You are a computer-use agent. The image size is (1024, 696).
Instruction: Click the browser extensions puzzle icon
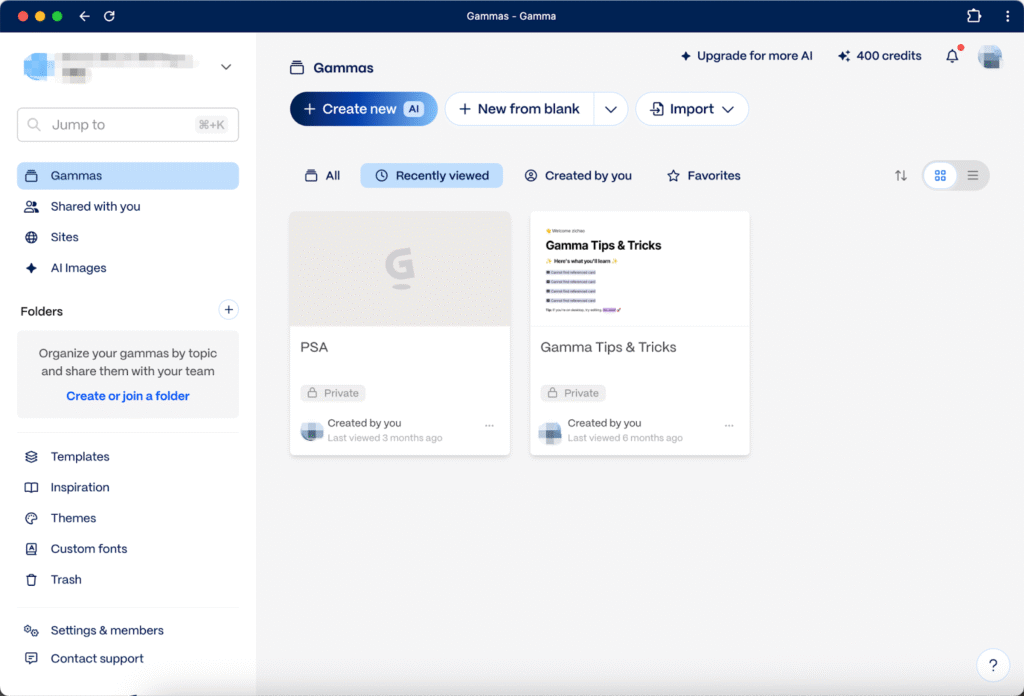coord(974,16)
